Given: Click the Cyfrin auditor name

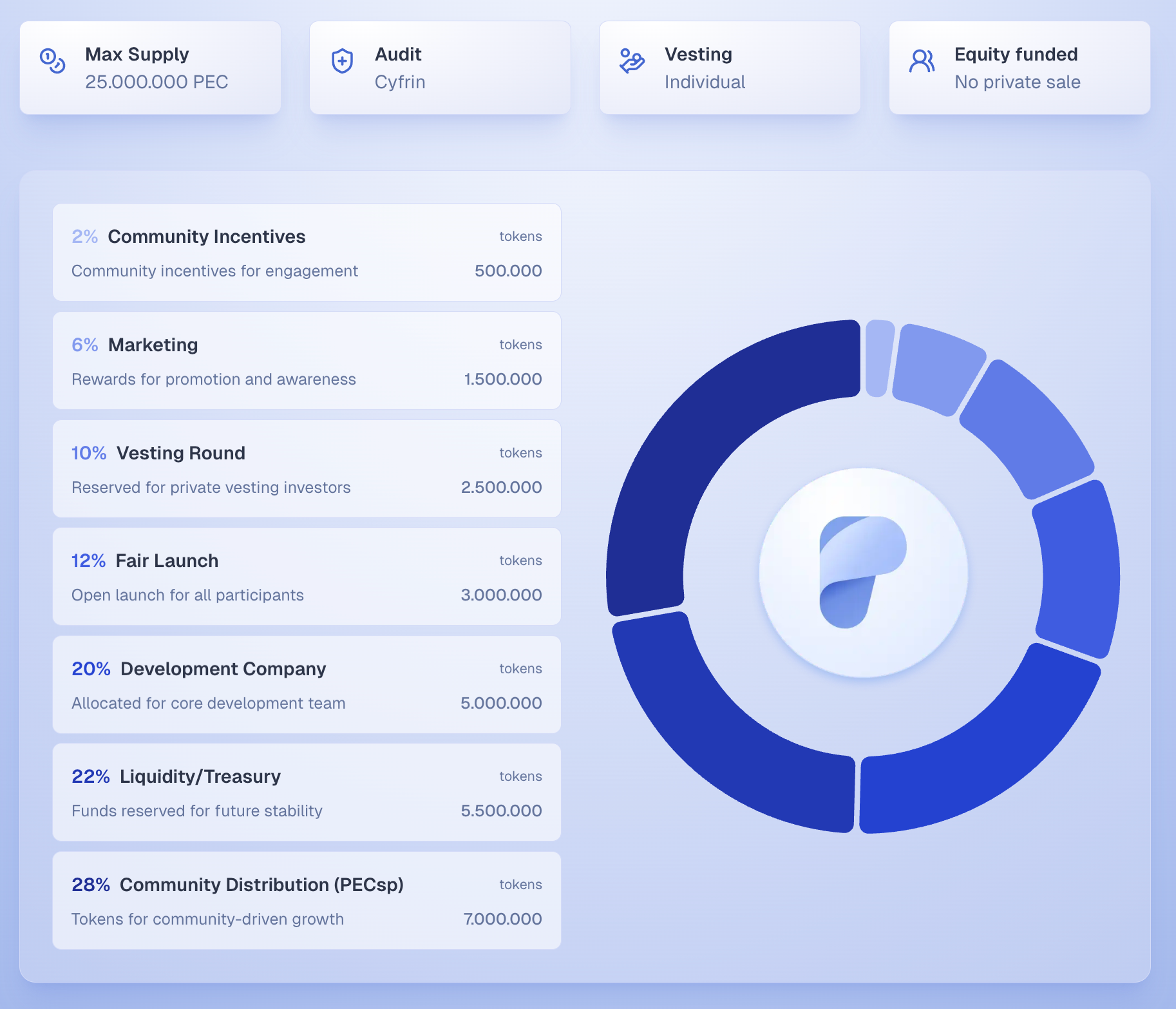Looking at the screenshot, I should tap(400, 82).
